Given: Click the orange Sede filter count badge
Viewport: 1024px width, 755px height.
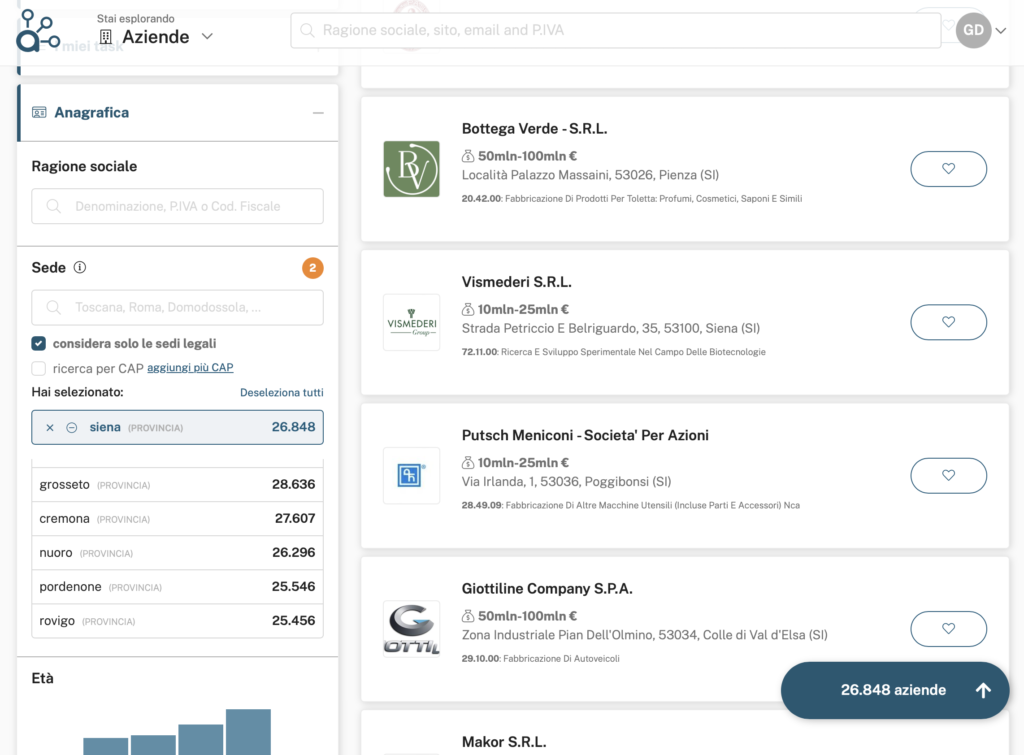Looking at the screenshot, I should click(x=313, y=268).
